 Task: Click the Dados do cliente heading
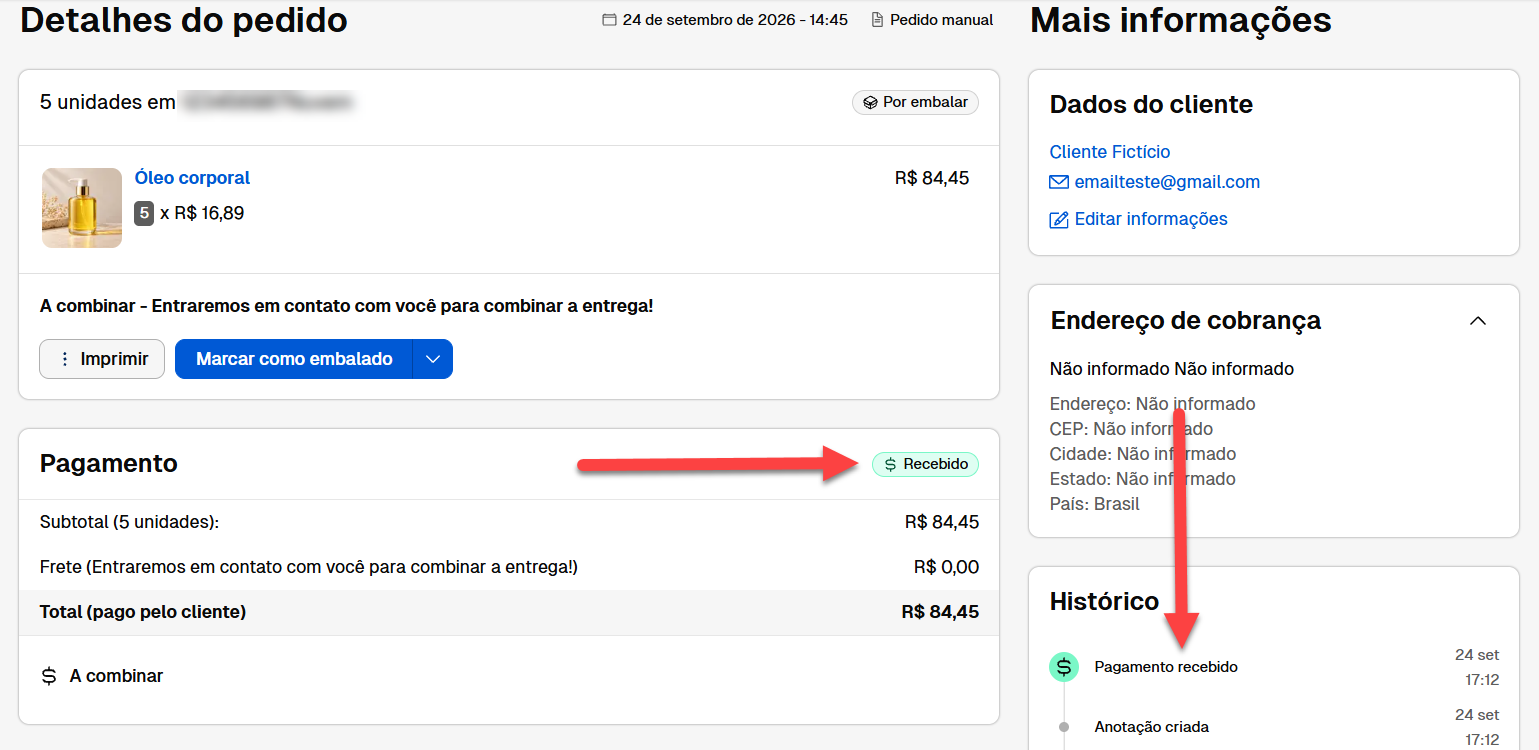tap(1151, 104)
